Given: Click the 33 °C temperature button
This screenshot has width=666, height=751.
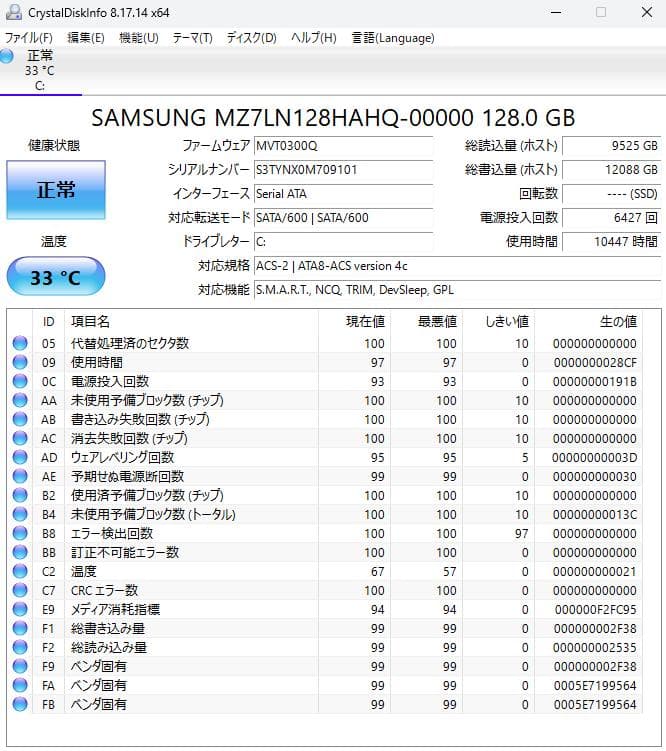Looking at the screenshot, I should pos(56,277).
